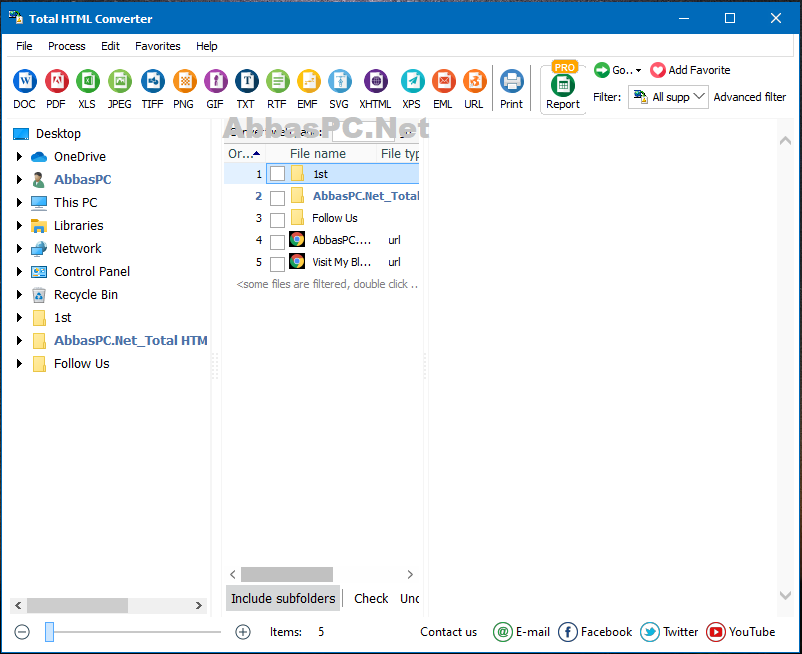
Task: Click preview pane scroll down arrow
Action: (x=785, y=595)
